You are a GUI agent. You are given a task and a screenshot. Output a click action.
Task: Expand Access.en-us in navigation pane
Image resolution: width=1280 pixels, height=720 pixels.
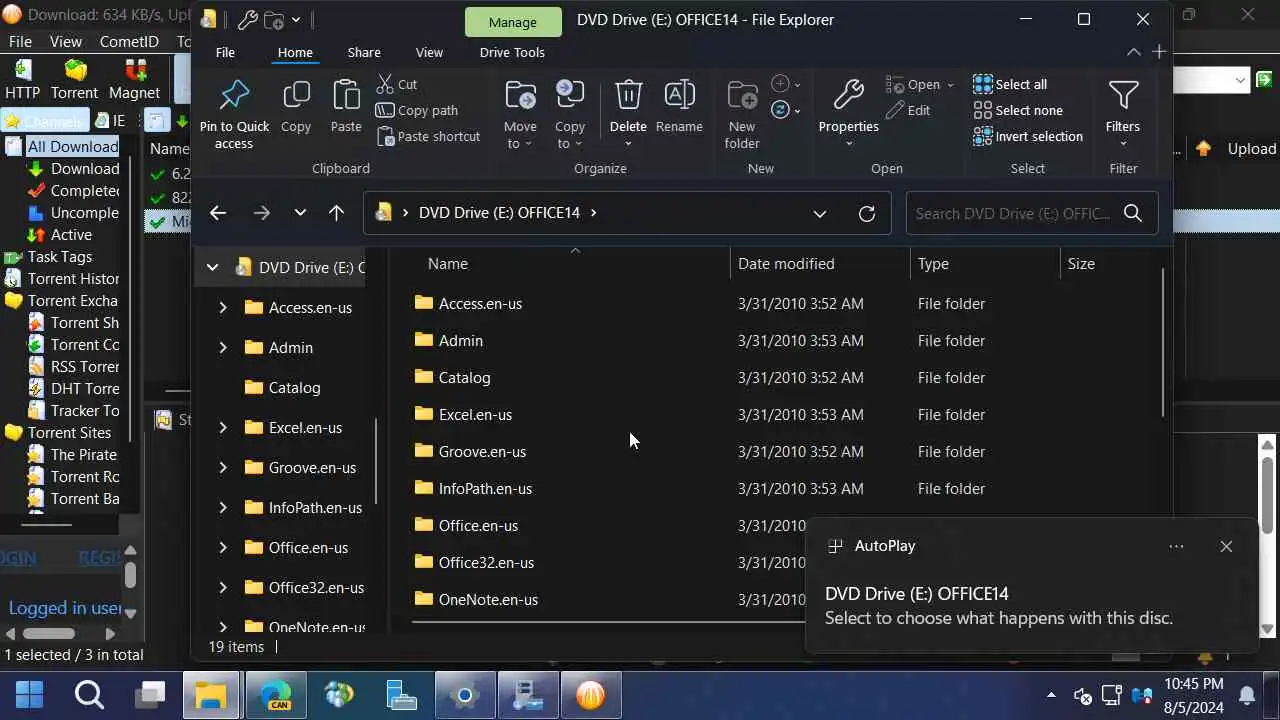[223, 307]
